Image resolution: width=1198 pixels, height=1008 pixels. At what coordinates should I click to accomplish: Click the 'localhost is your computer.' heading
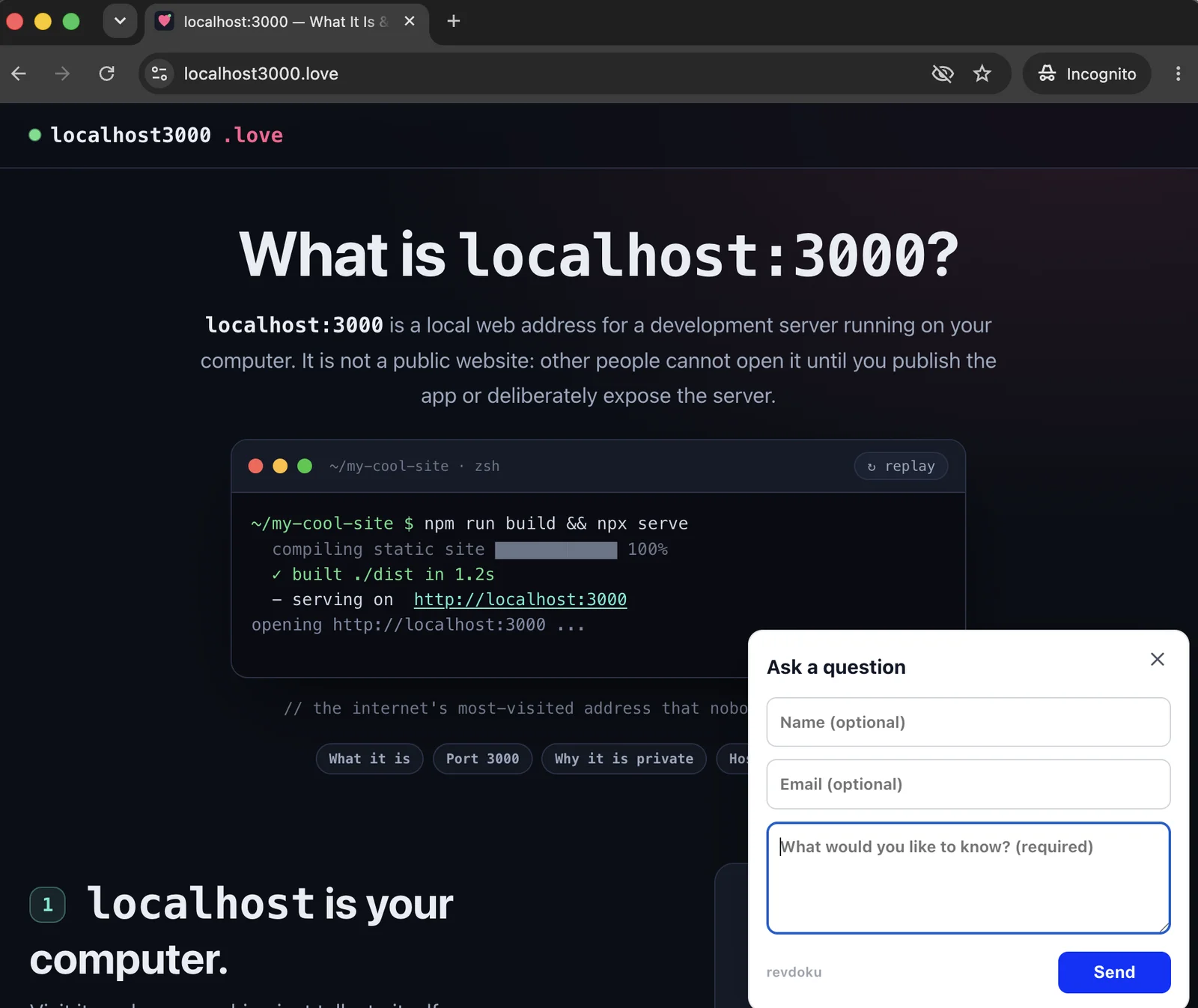pyautogui.click(x=242, y=931)
